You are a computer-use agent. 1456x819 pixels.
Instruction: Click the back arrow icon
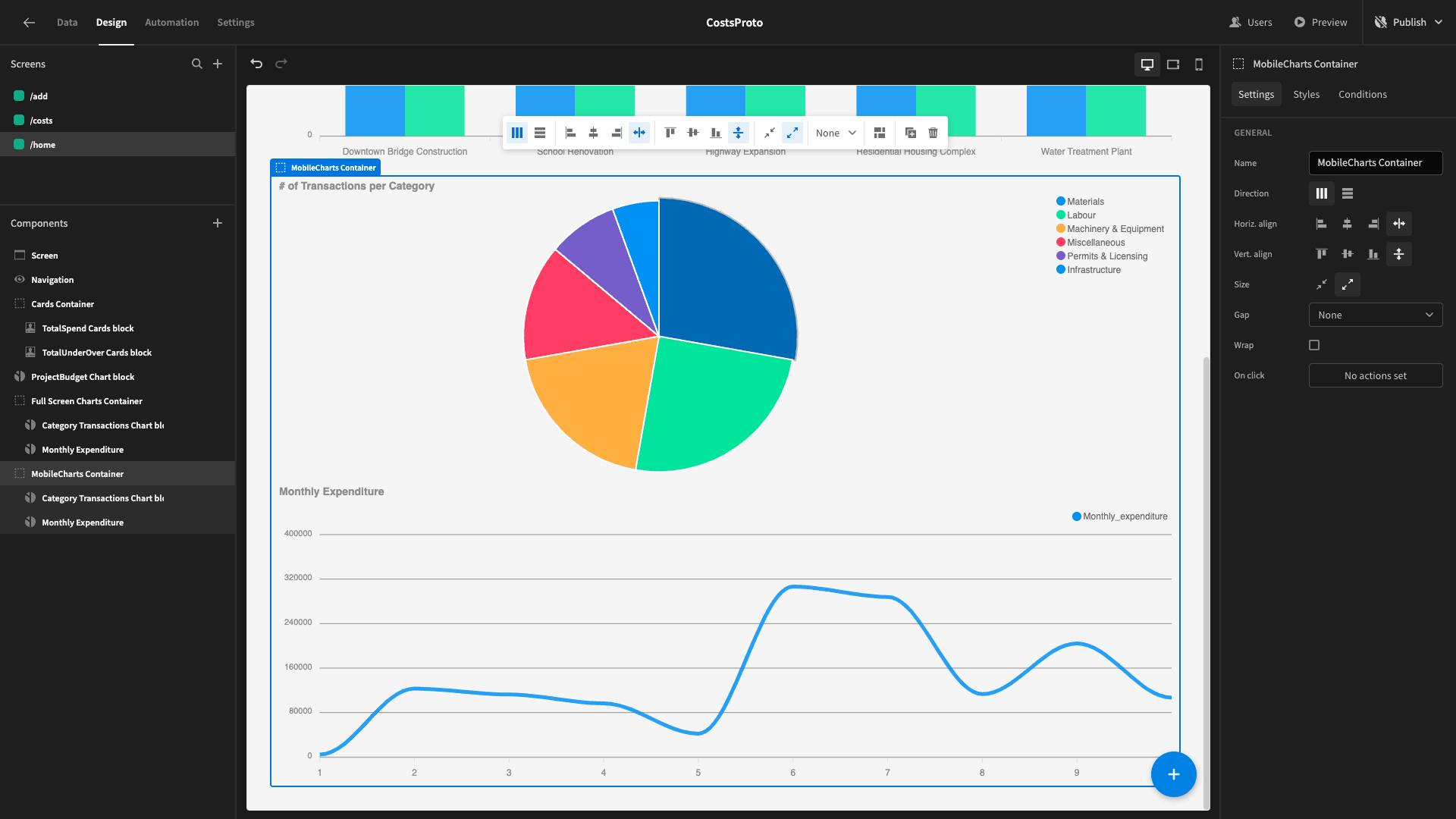point(29,23)
